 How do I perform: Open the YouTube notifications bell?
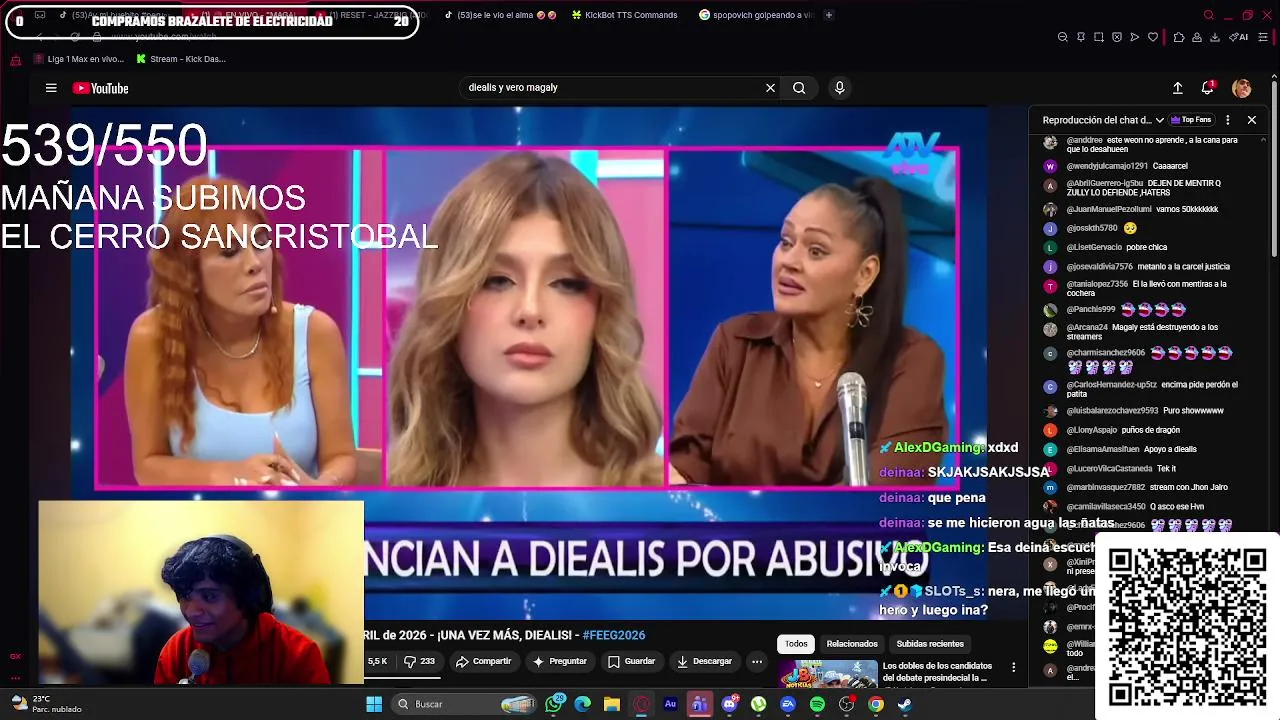(1208, 88)
